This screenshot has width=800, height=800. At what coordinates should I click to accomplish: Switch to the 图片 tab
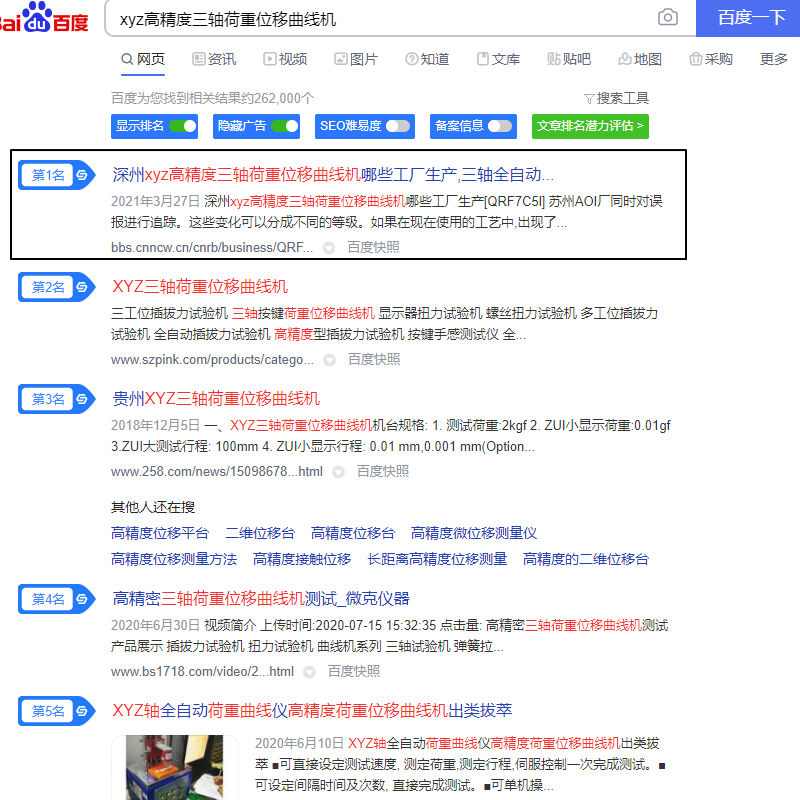(356, 59)
